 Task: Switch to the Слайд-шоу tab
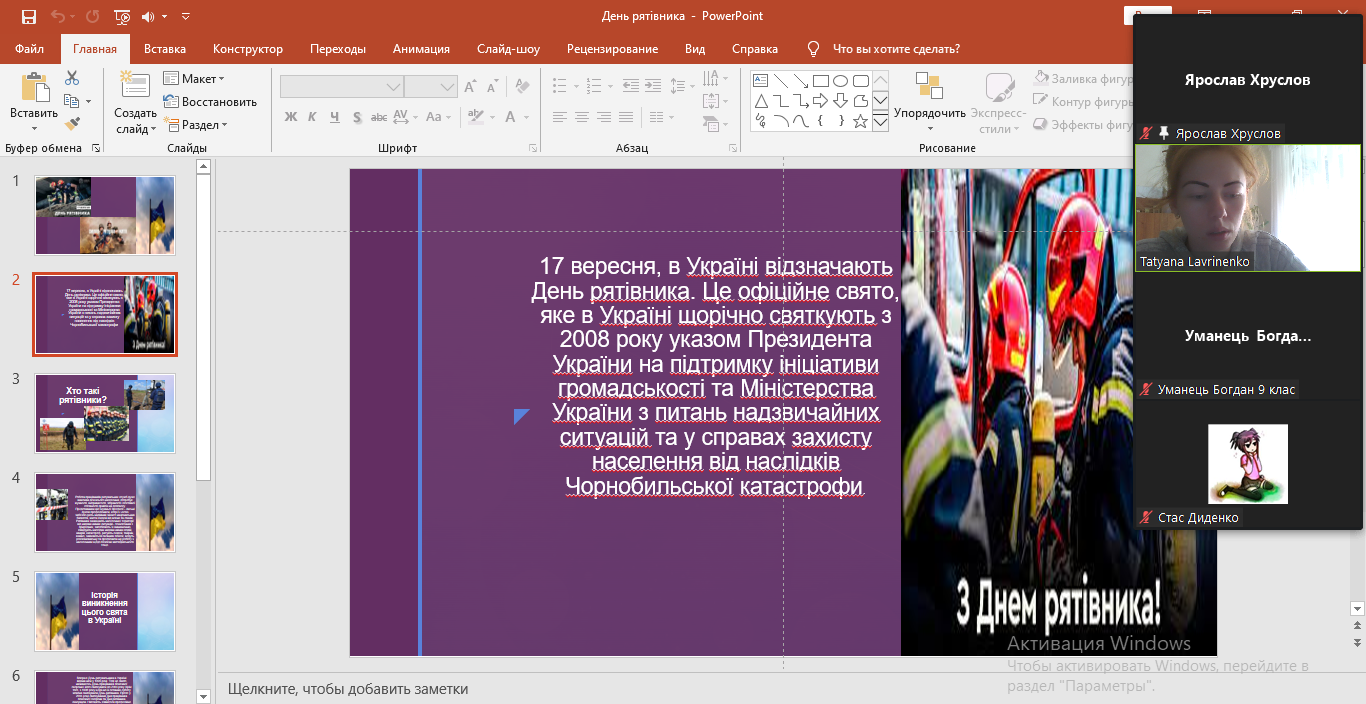pos(508,49)
